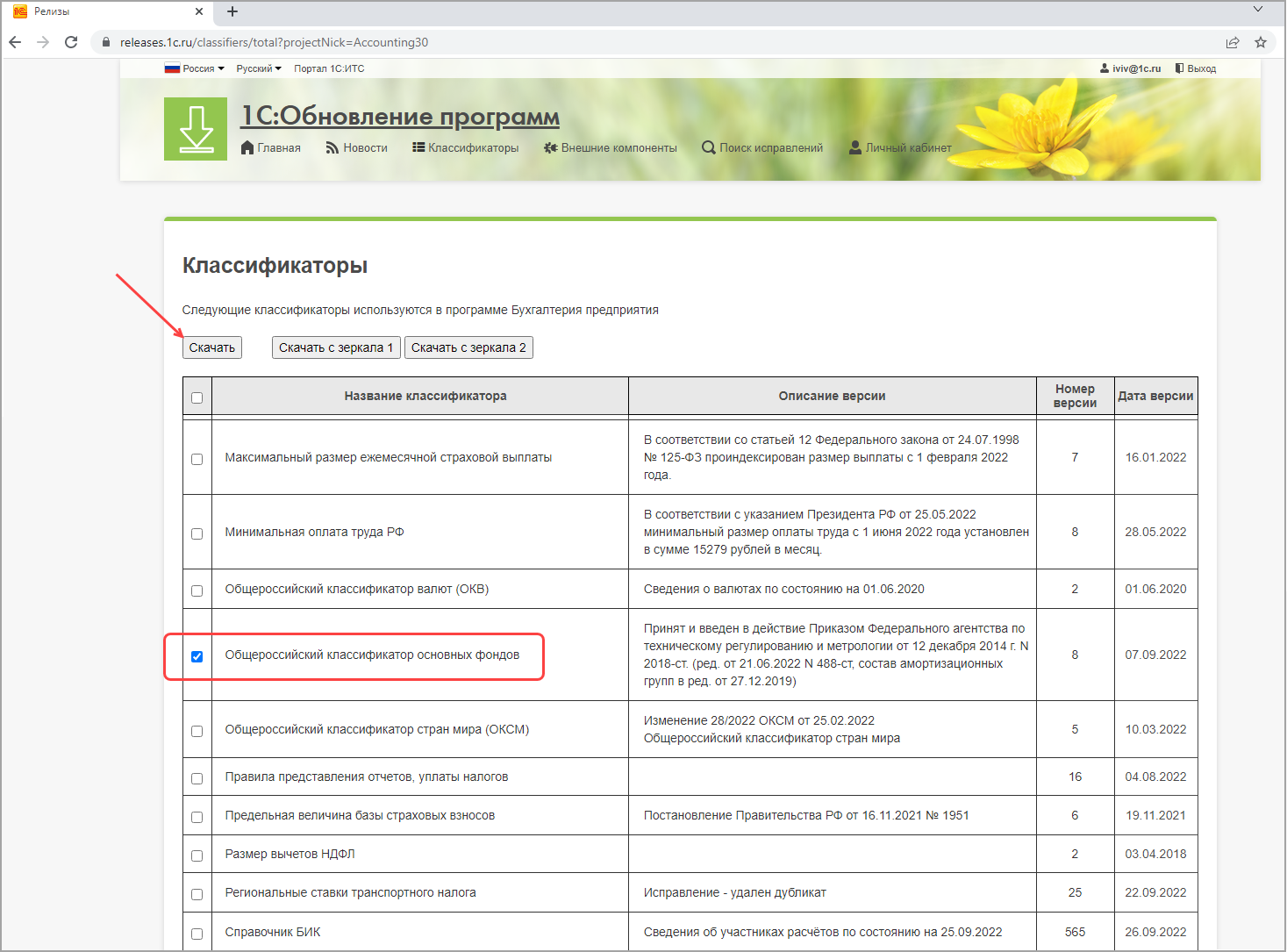This screenshot has width=1287, height=952.
Task: Click Номер версии column header
Action: (x=1076, y=396)
